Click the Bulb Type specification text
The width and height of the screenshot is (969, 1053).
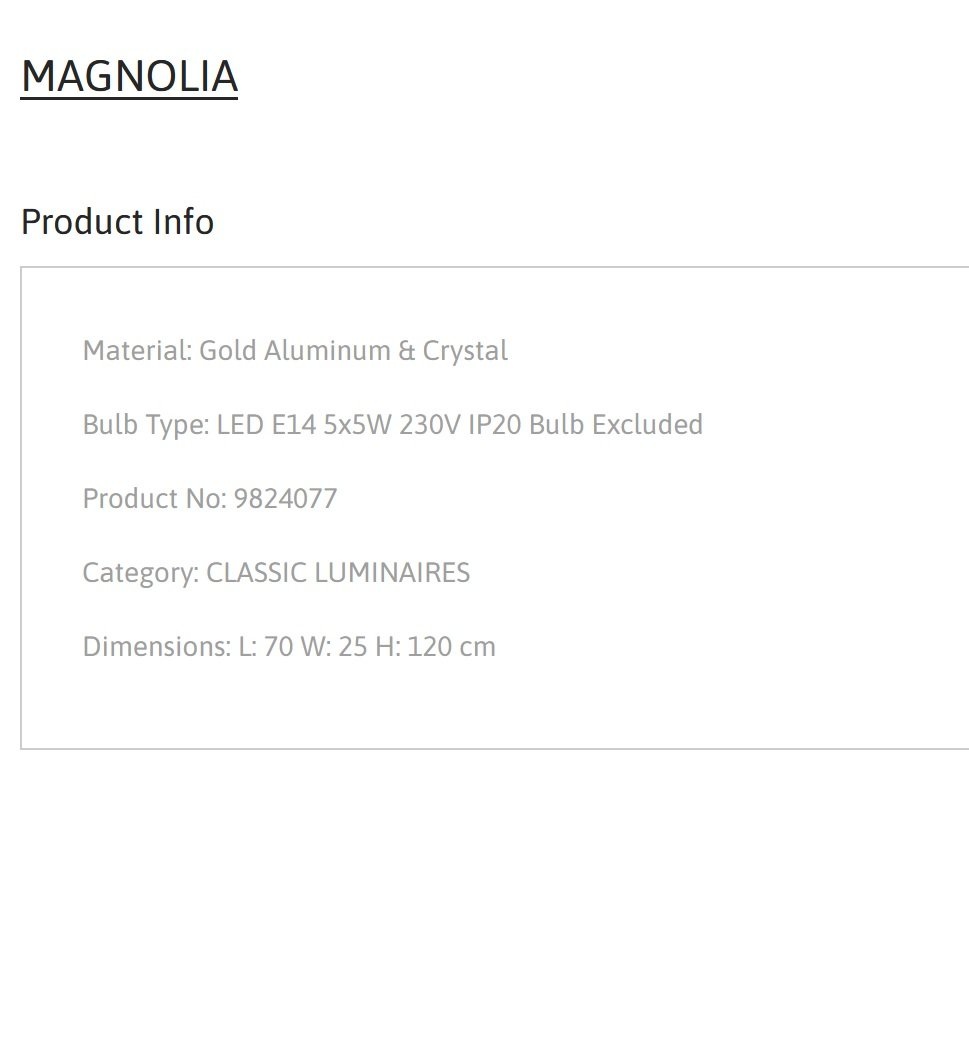(x=393, y=425)
